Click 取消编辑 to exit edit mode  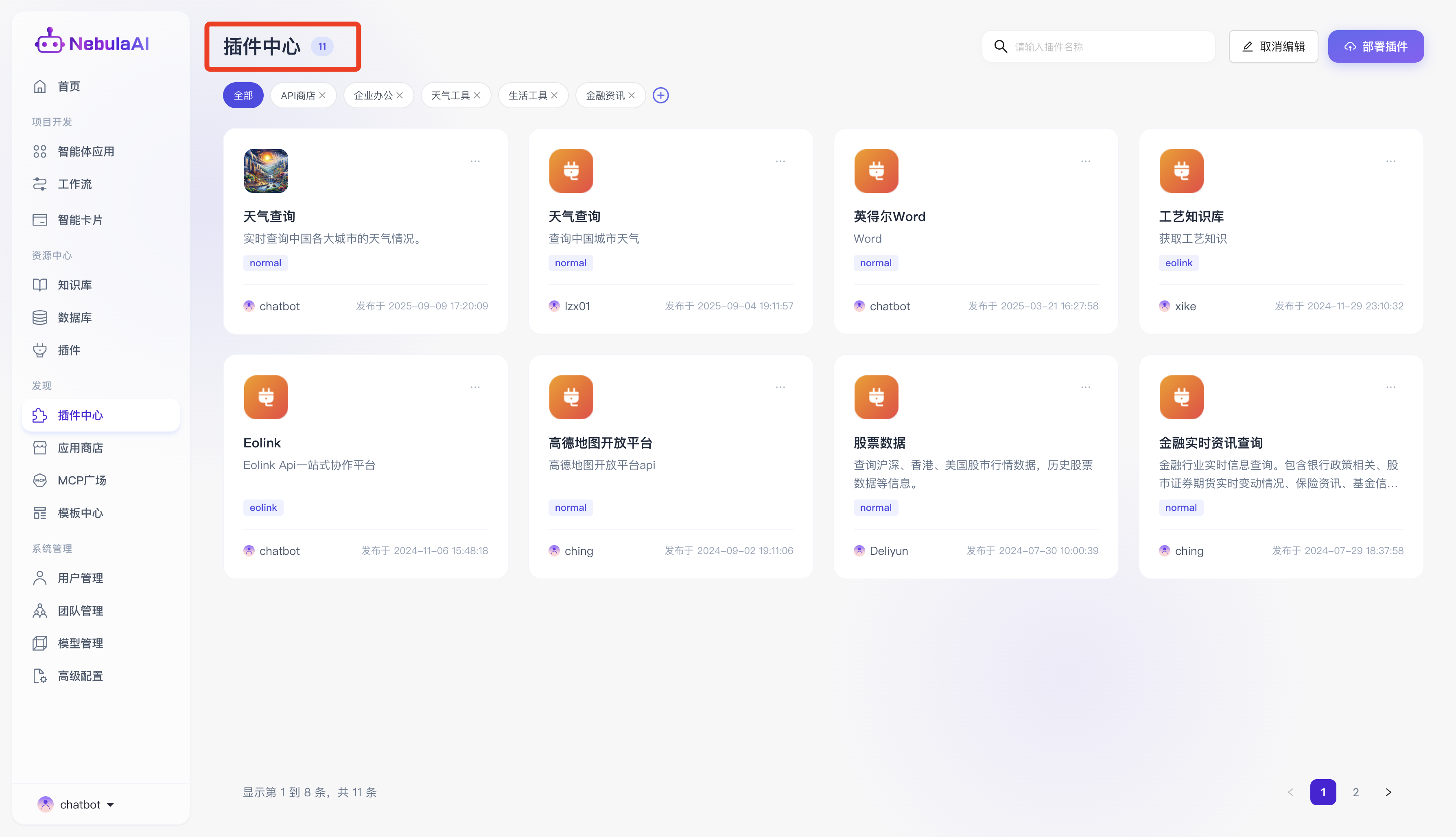1273,46
